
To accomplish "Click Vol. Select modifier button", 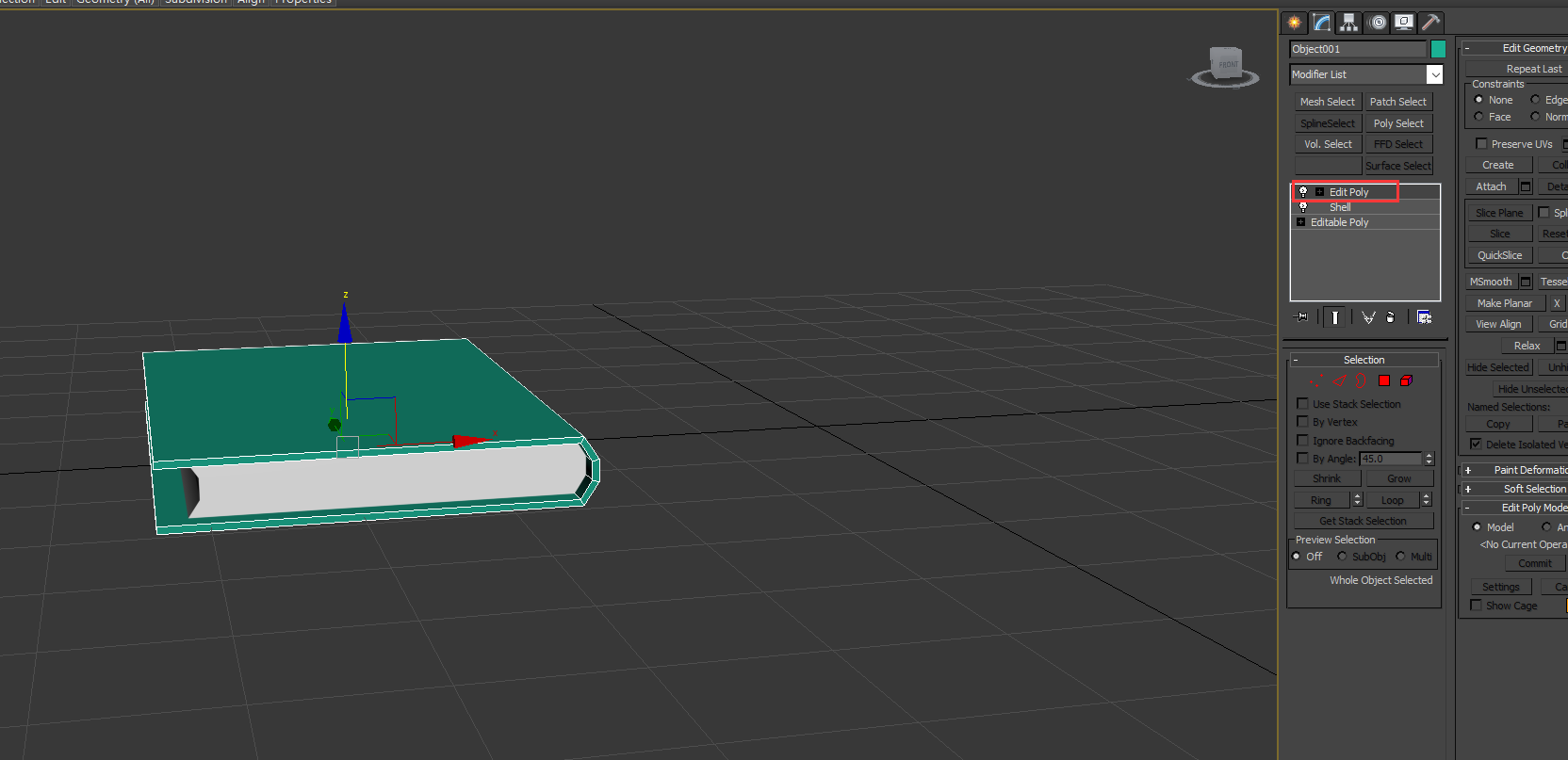I will [1328, 144].
